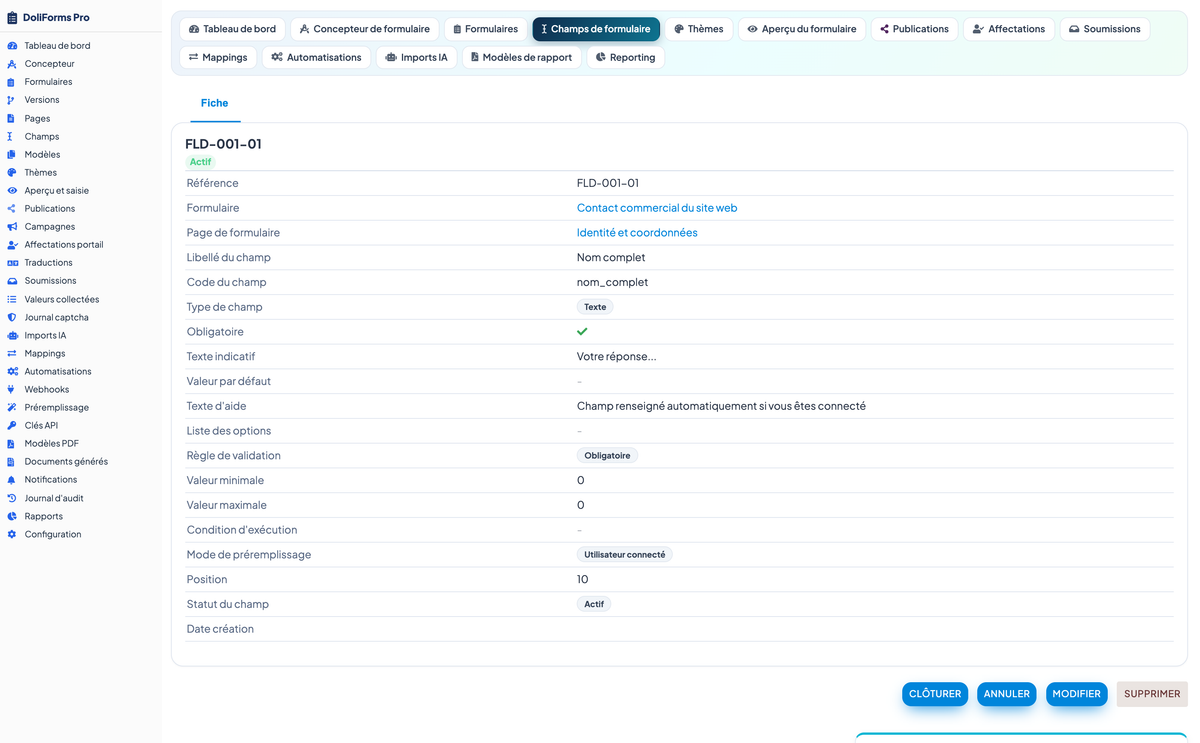Click the Formulaires sidebar icon
The width and height of the screenshot is (1200, 743).
click(12, 82)
